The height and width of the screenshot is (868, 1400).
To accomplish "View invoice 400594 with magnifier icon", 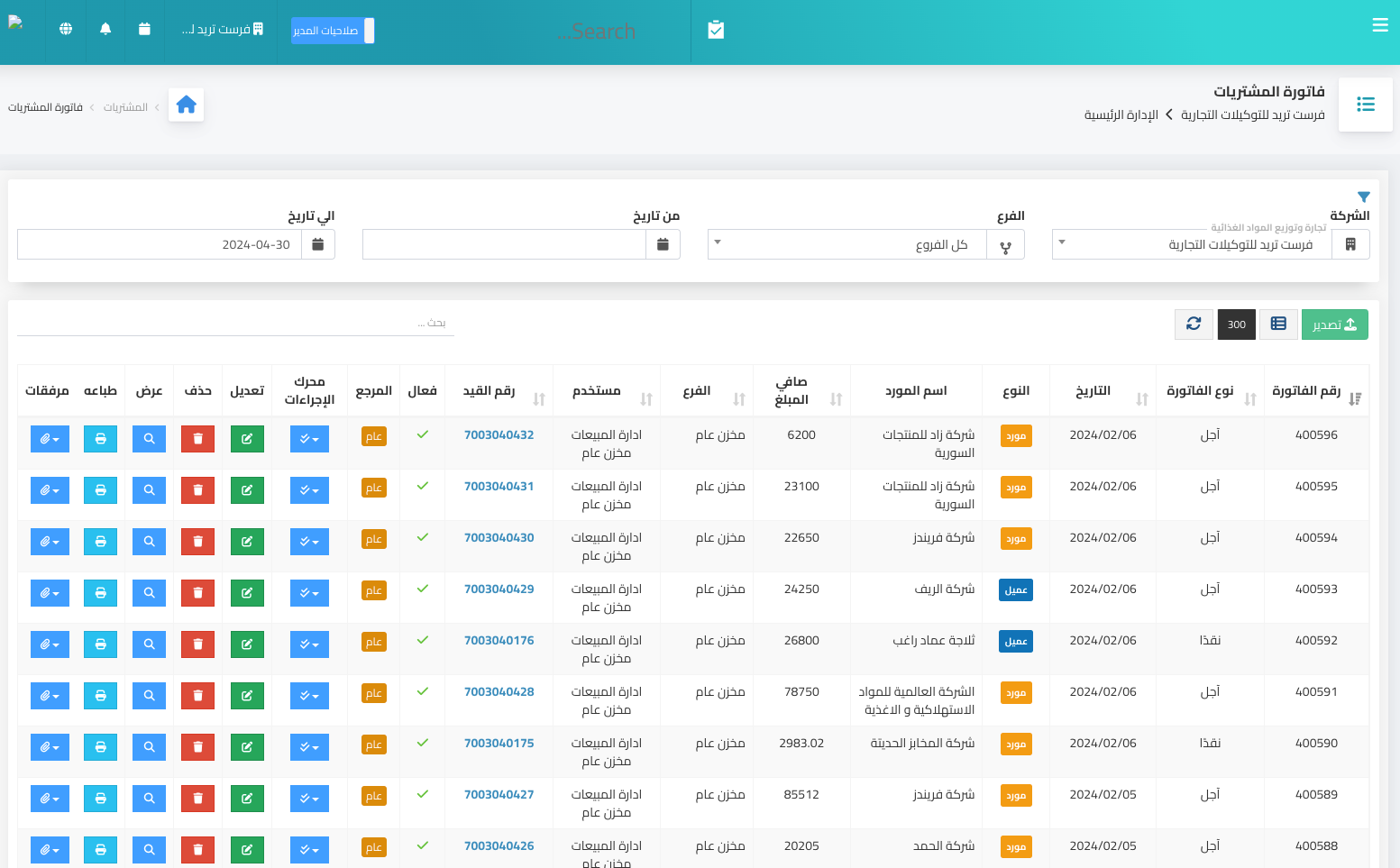I will [149, 542].
